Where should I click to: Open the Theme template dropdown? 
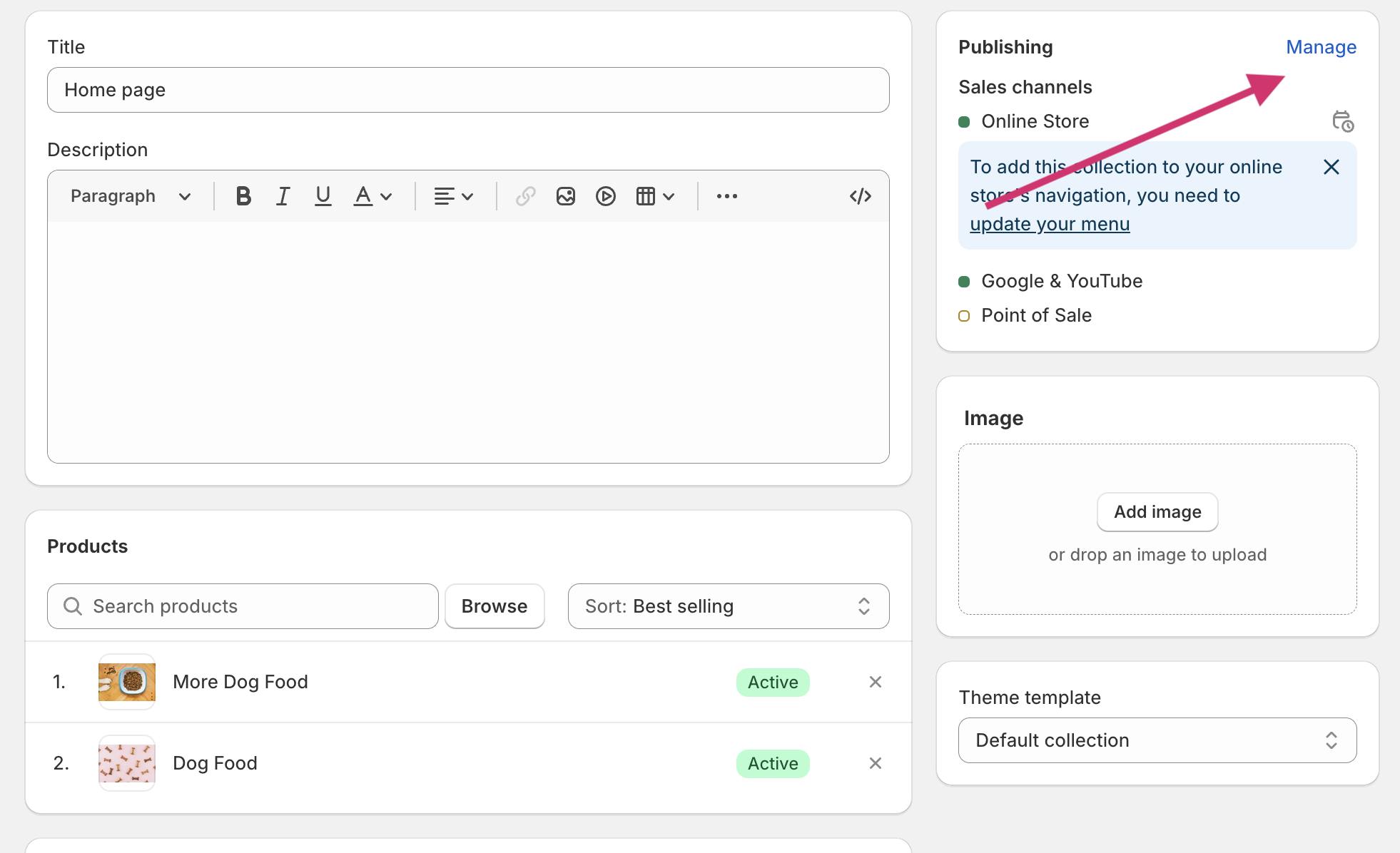click(x=1157, y=740)
